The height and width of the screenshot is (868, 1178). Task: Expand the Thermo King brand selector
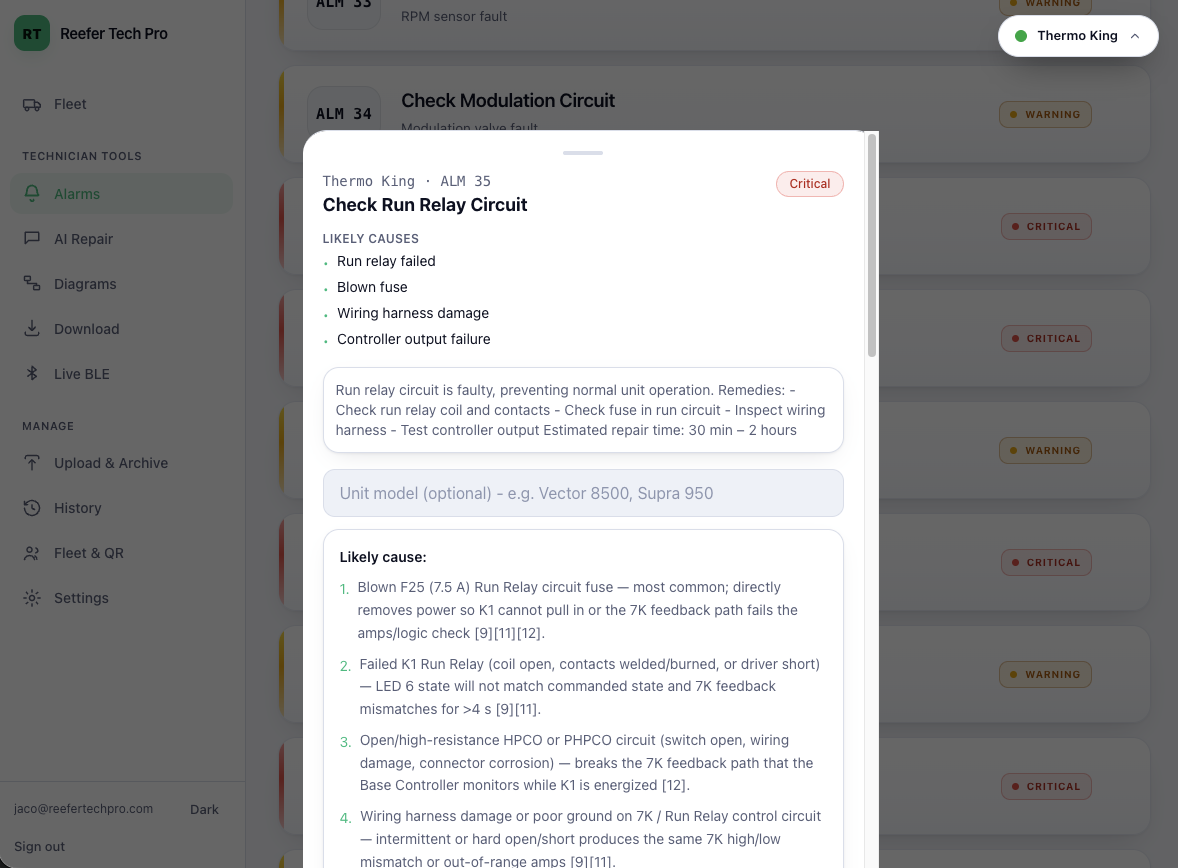(x=1077, y=36)
